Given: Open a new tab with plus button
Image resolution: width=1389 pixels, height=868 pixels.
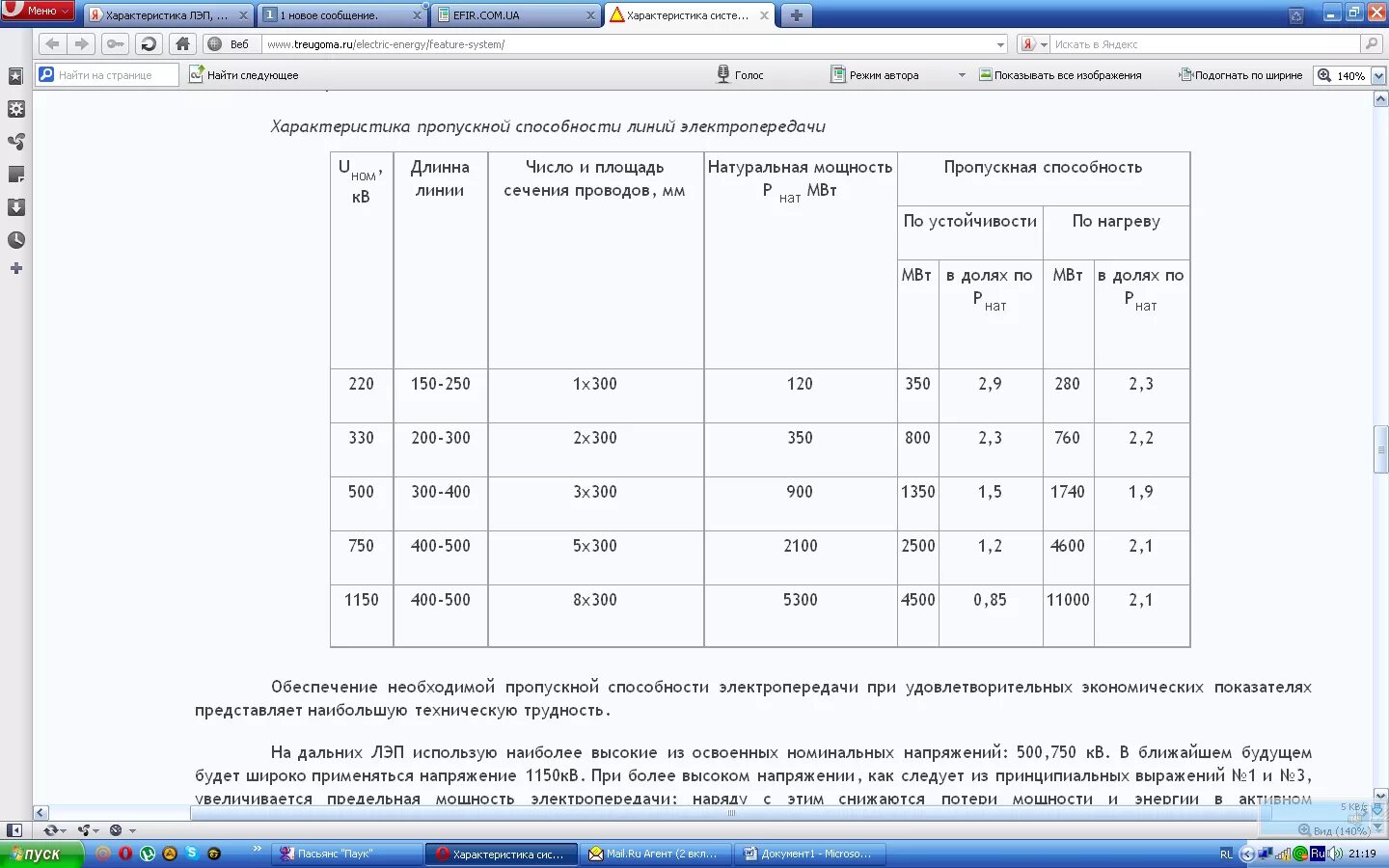Looking at the screenshot, I should pyautogui.click(x=796, y=15).
